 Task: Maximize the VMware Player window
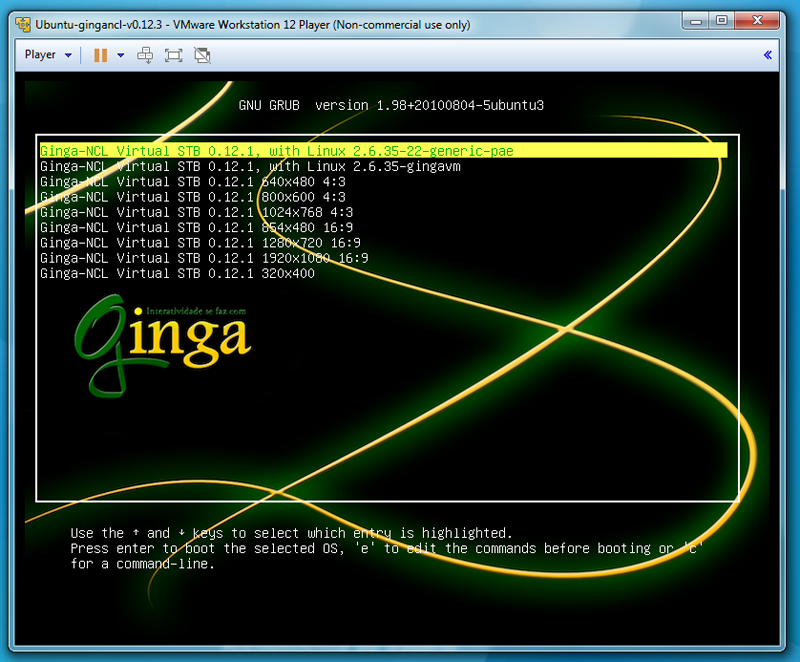click(x=721, y=21)
